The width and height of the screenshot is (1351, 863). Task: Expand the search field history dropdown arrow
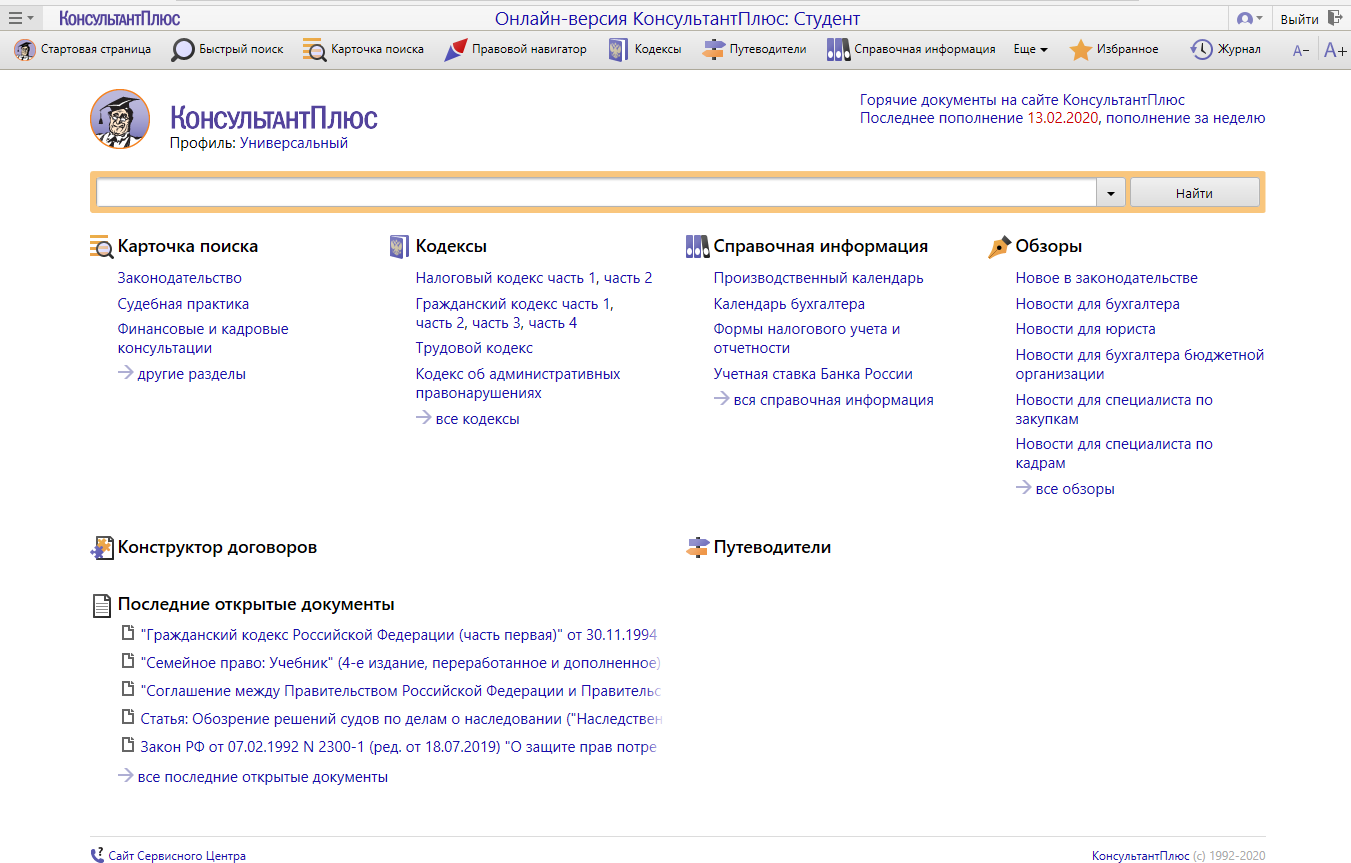point(1111,194)
